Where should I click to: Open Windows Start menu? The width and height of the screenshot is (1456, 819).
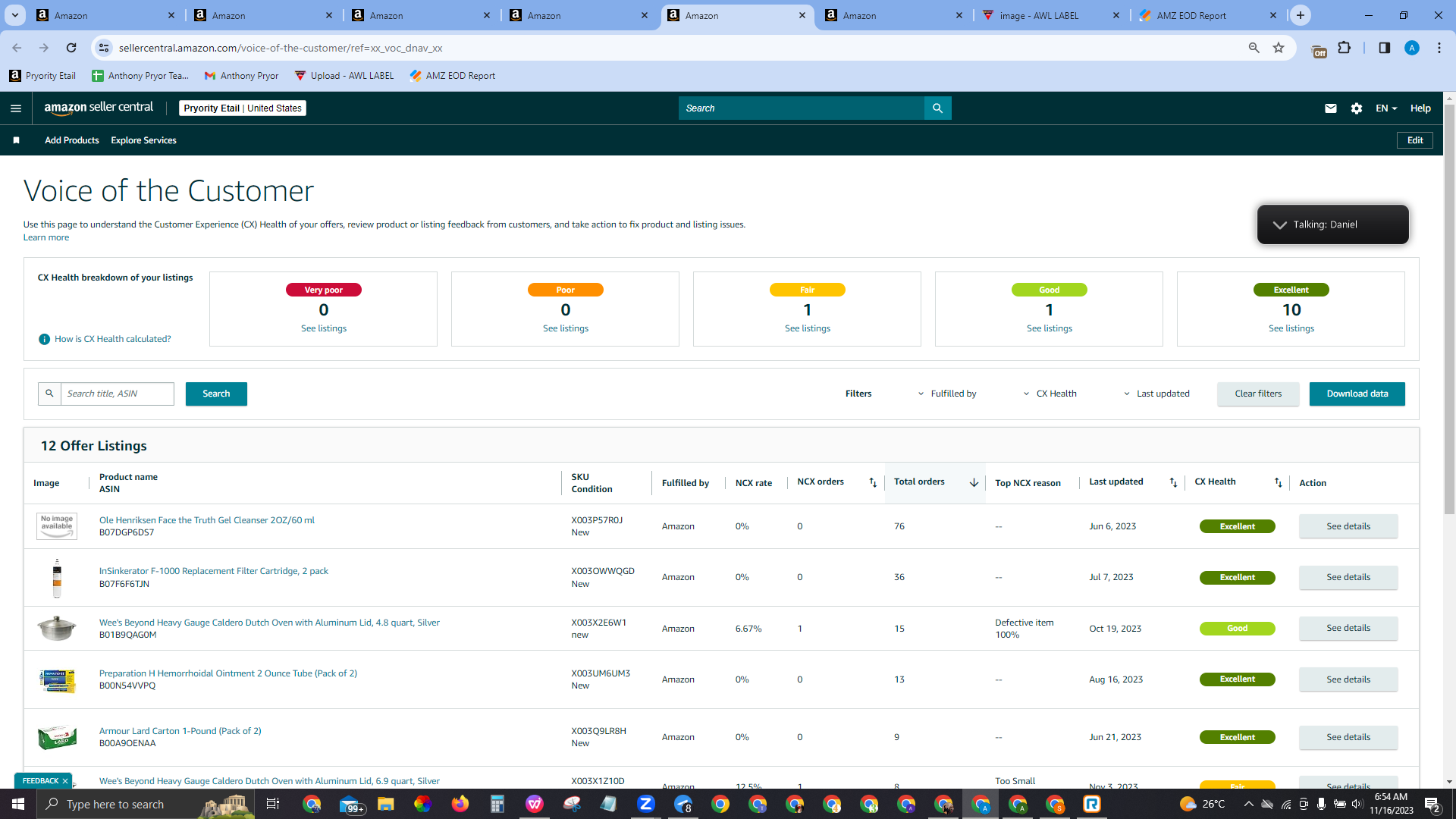tap(18, 804)
